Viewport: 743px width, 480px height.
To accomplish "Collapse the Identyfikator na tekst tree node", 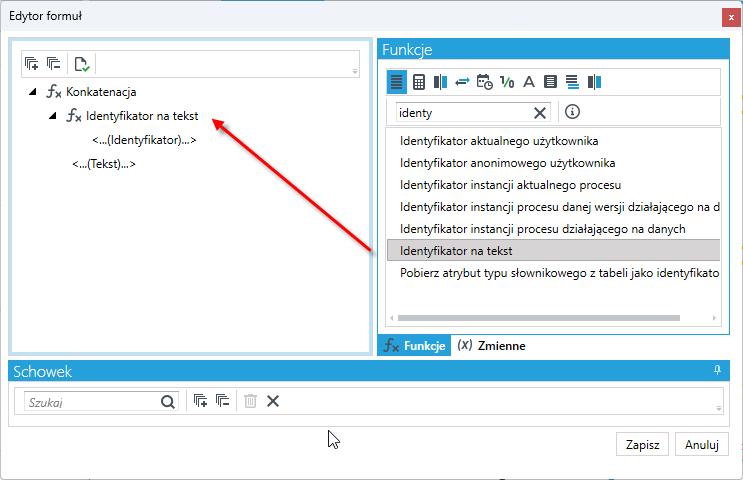I will coord(53,116).
